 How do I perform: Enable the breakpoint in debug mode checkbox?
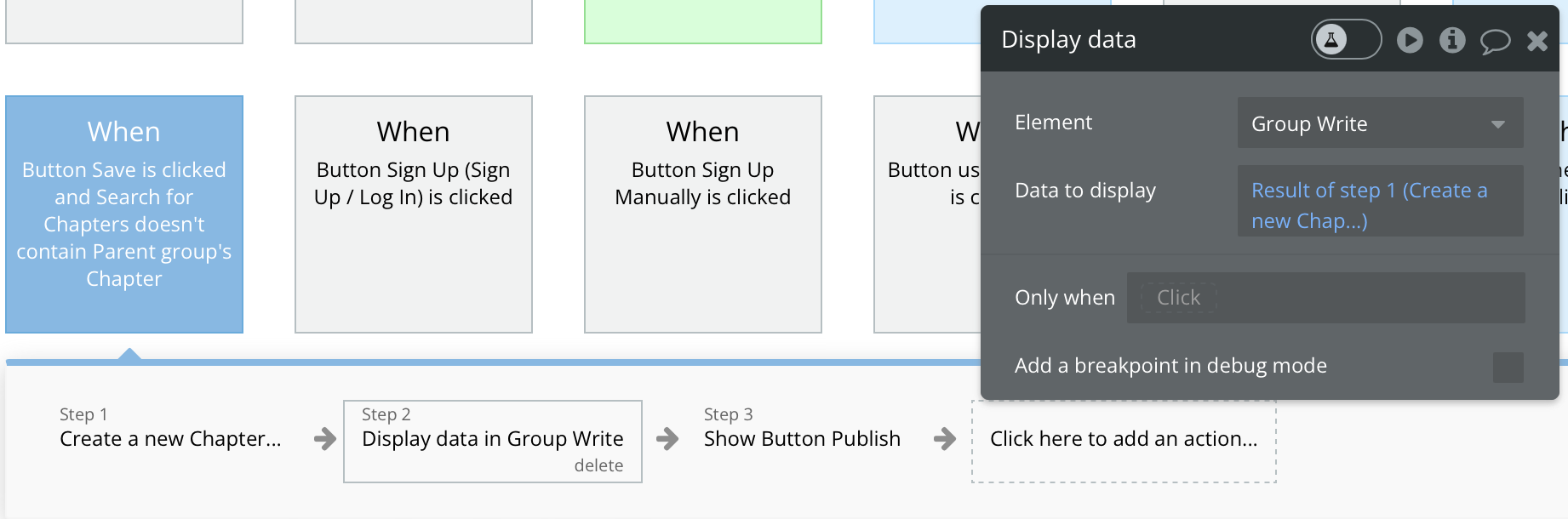(x=1508, y=367)
